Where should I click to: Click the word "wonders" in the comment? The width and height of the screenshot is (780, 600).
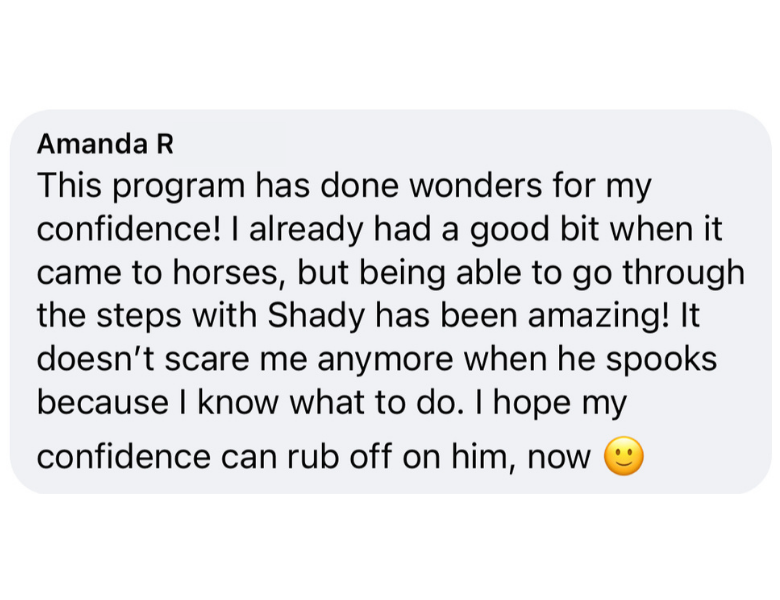point(475,185)
